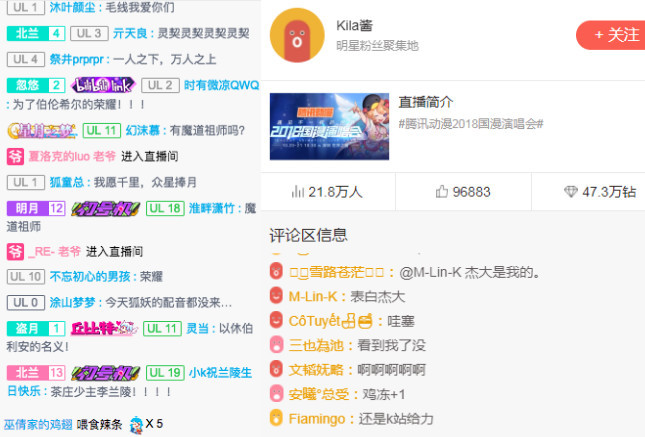Click the 明月 12 purple fan medal
This screenshot has width=645, height=437.
[36, 209]
